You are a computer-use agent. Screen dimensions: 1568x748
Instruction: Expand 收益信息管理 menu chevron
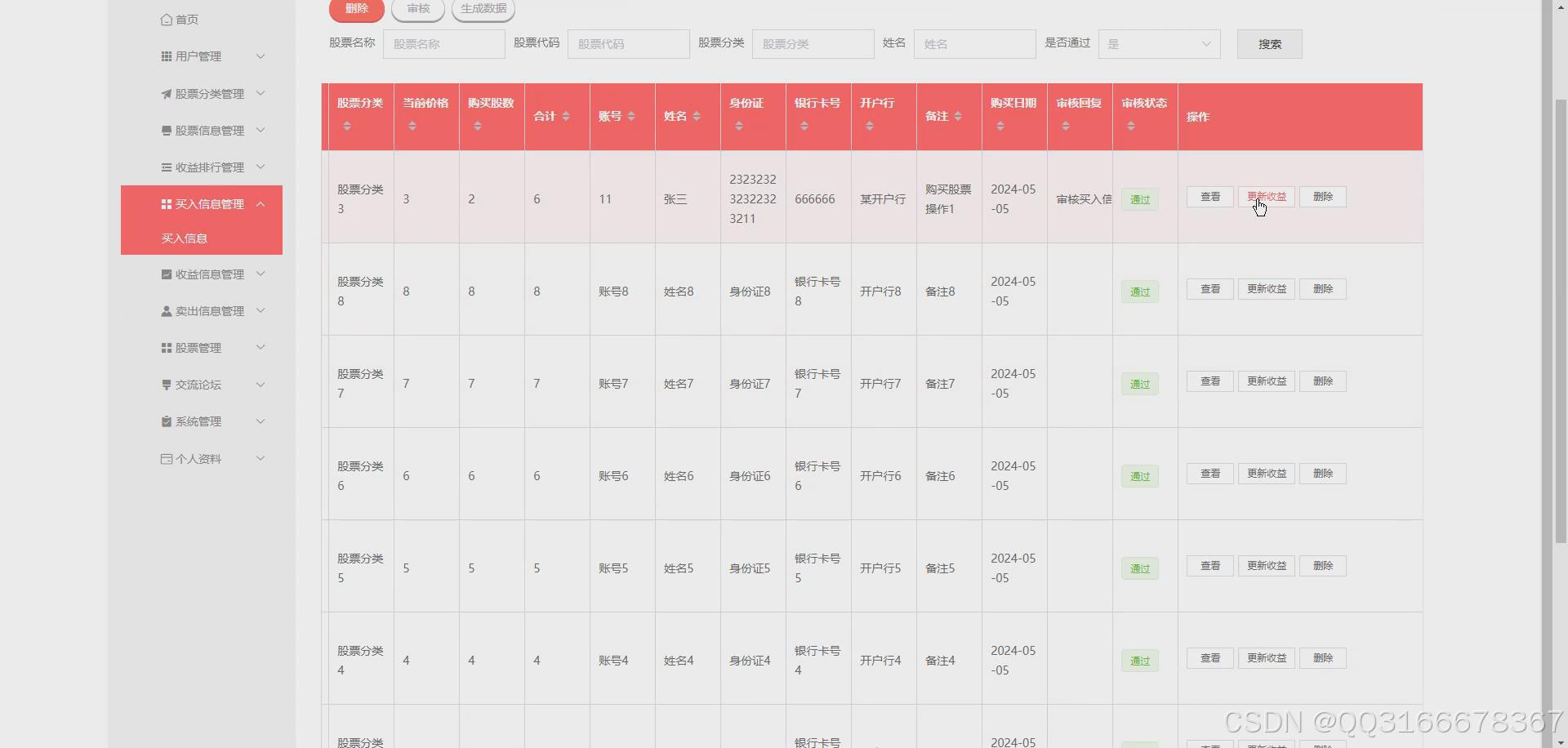[x=261, y=274]
